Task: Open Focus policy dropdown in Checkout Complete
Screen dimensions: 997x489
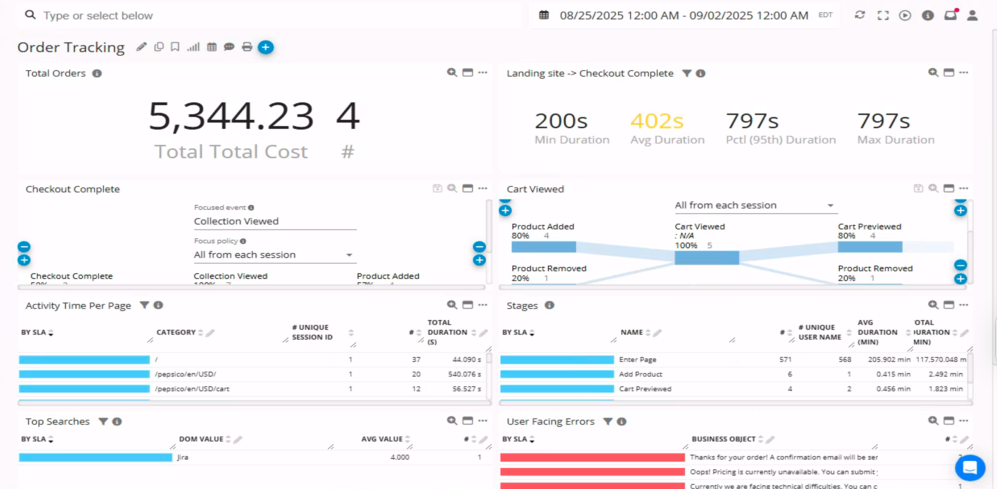Action: click(x=275, y=255)
